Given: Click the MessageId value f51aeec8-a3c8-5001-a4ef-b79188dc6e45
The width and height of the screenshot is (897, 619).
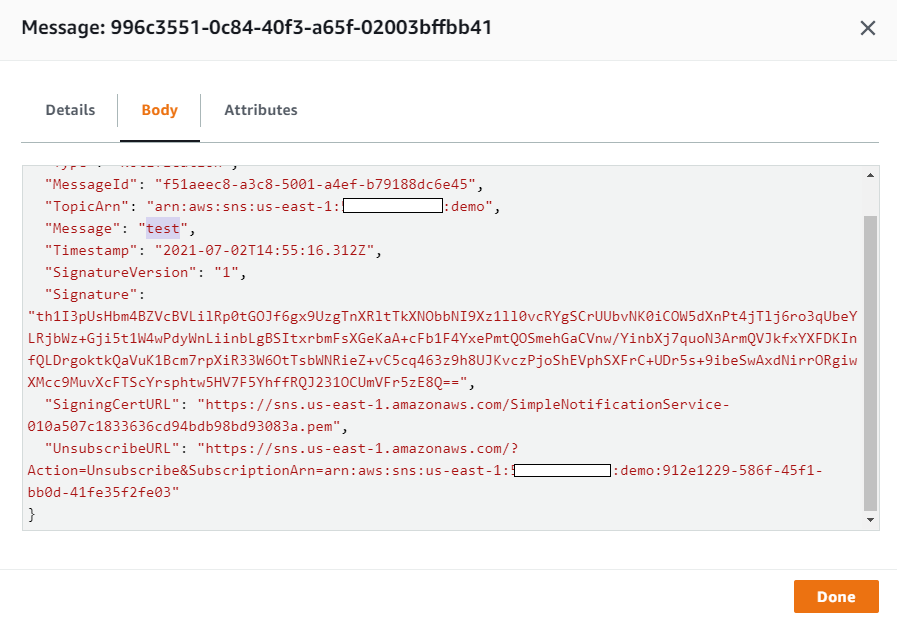Looking at the screenshot, I should pos(315,184).
